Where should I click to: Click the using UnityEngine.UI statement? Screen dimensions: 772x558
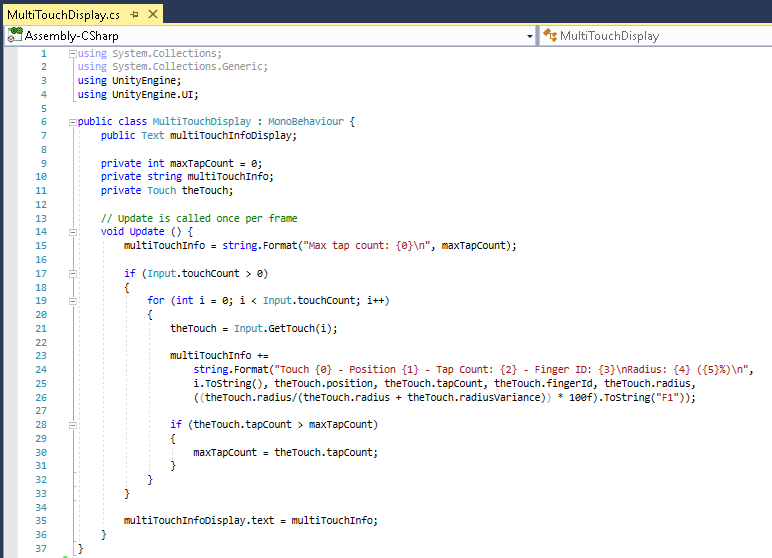tap(138, 94)
